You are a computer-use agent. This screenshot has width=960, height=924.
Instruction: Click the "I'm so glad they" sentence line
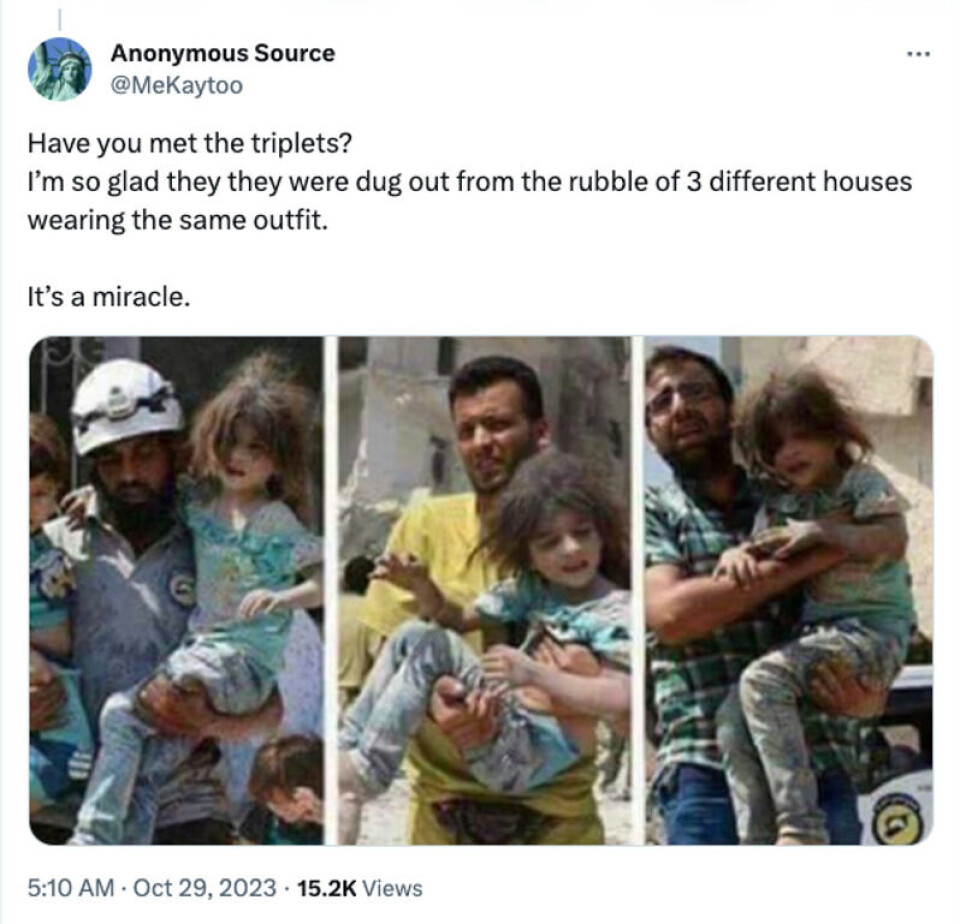click(x=470, y=182)
